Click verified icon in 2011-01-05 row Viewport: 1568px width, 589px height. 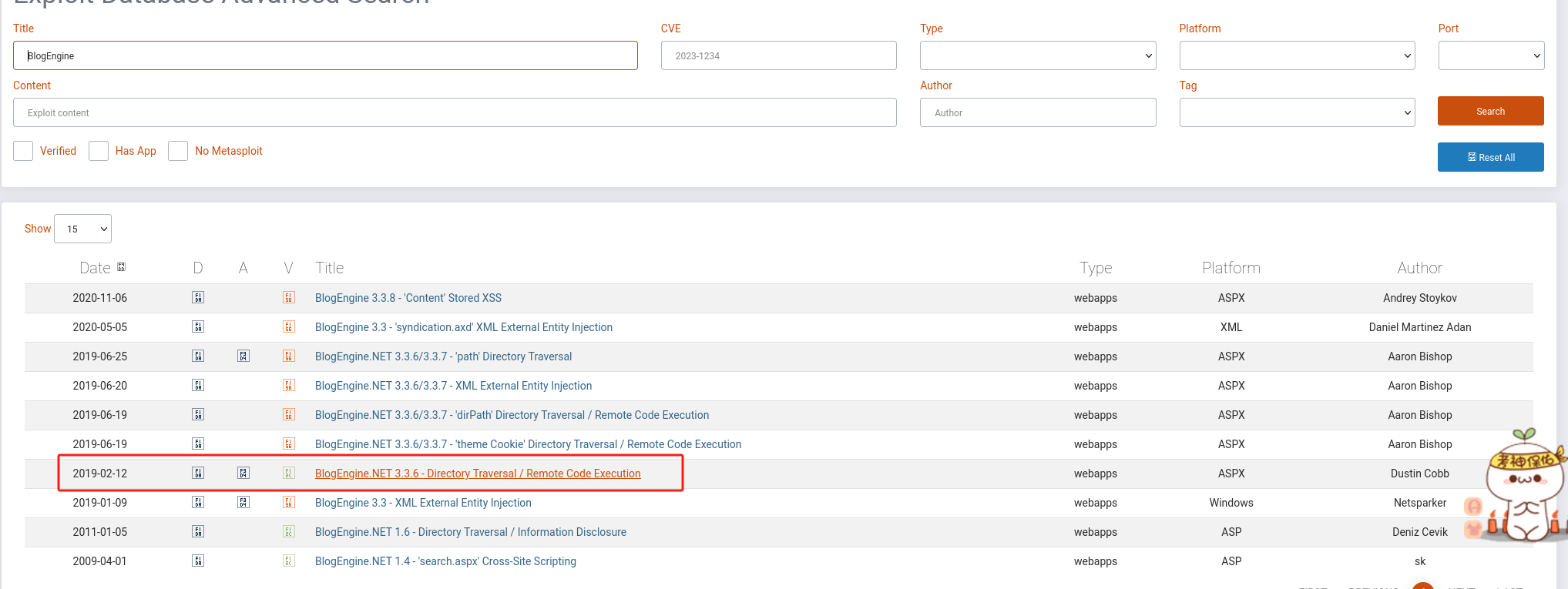coord(289,532)
